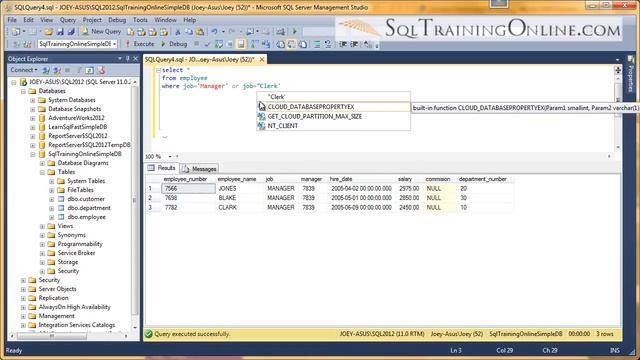Click the red Activity icon in Object Explorer toolbar
Image resolution: width=640 pixels, height=360 pixels.
[x=101, y=70]
